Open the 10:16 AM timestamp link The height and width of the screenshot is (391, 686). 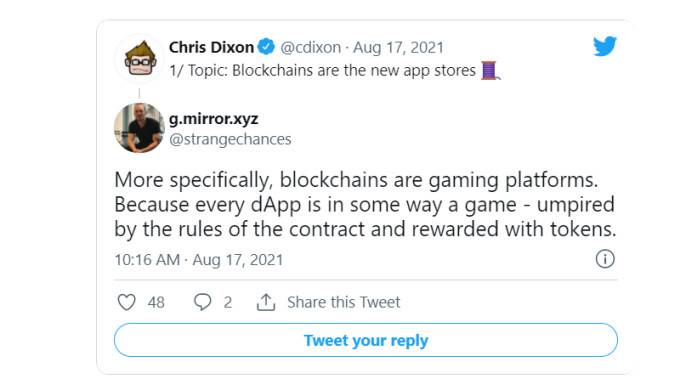pos(199,260)
